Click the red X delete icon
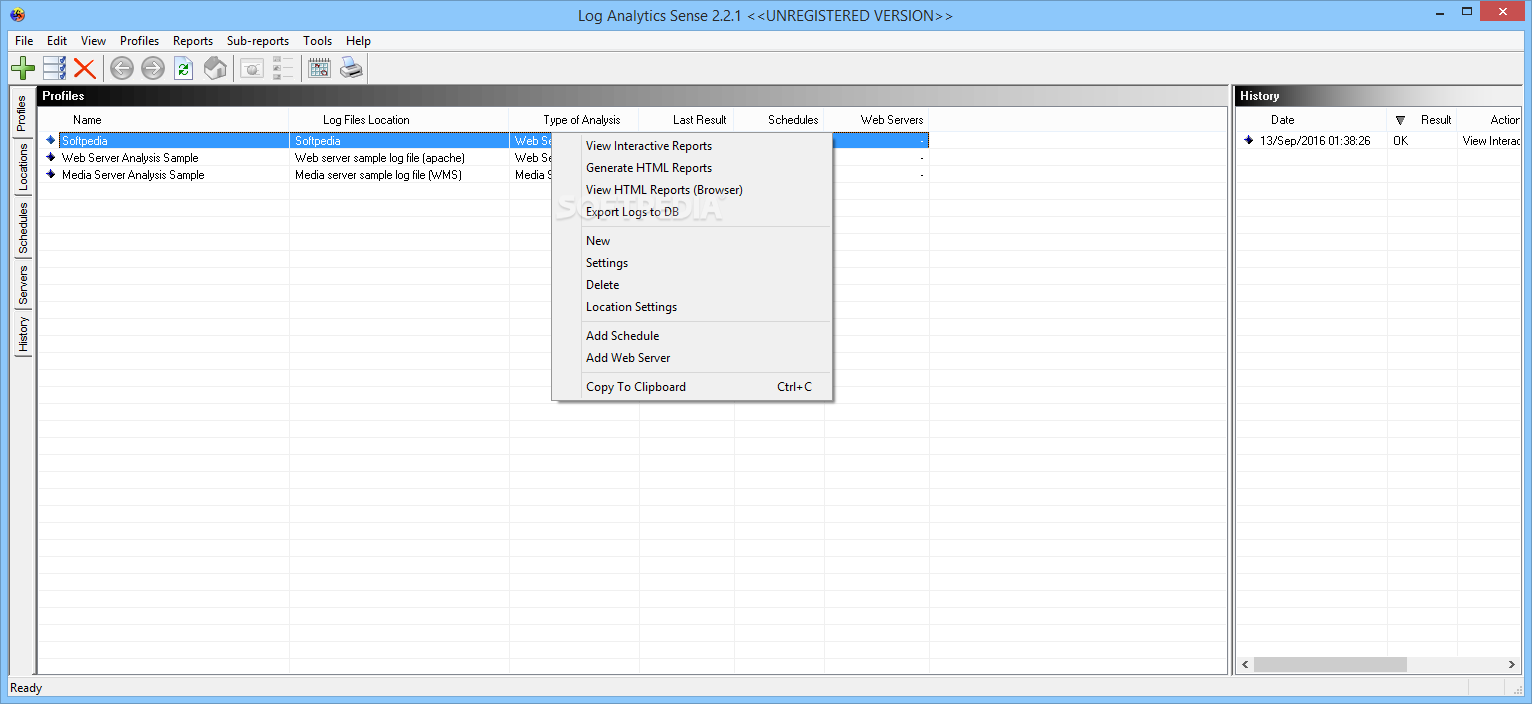 (x=85, y=68)
